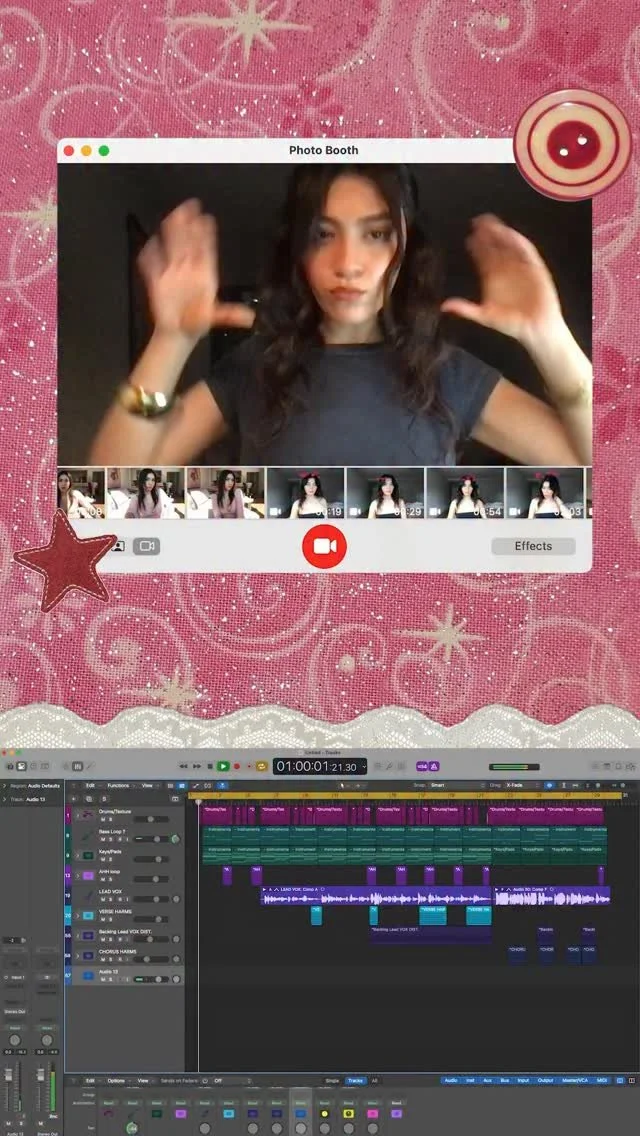Click the Audio 13 track icon
Viewport: 640px width, 1136px height.
click(88, 976)
